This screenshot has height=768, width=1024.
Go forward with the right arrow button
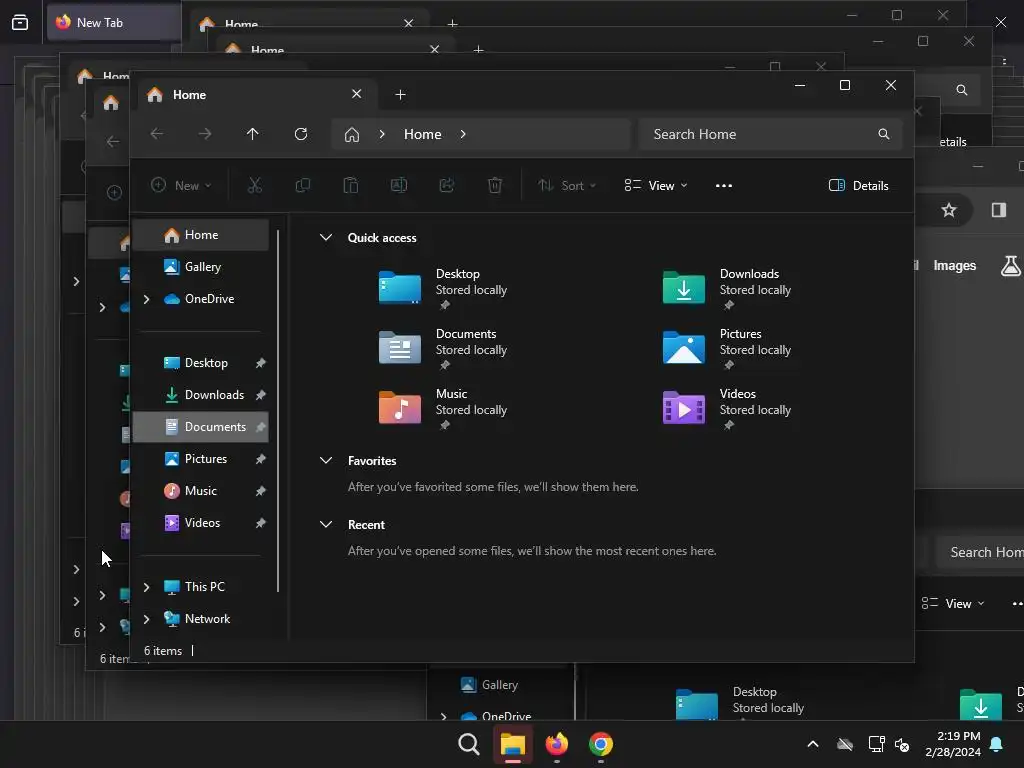tap(205, 134)
